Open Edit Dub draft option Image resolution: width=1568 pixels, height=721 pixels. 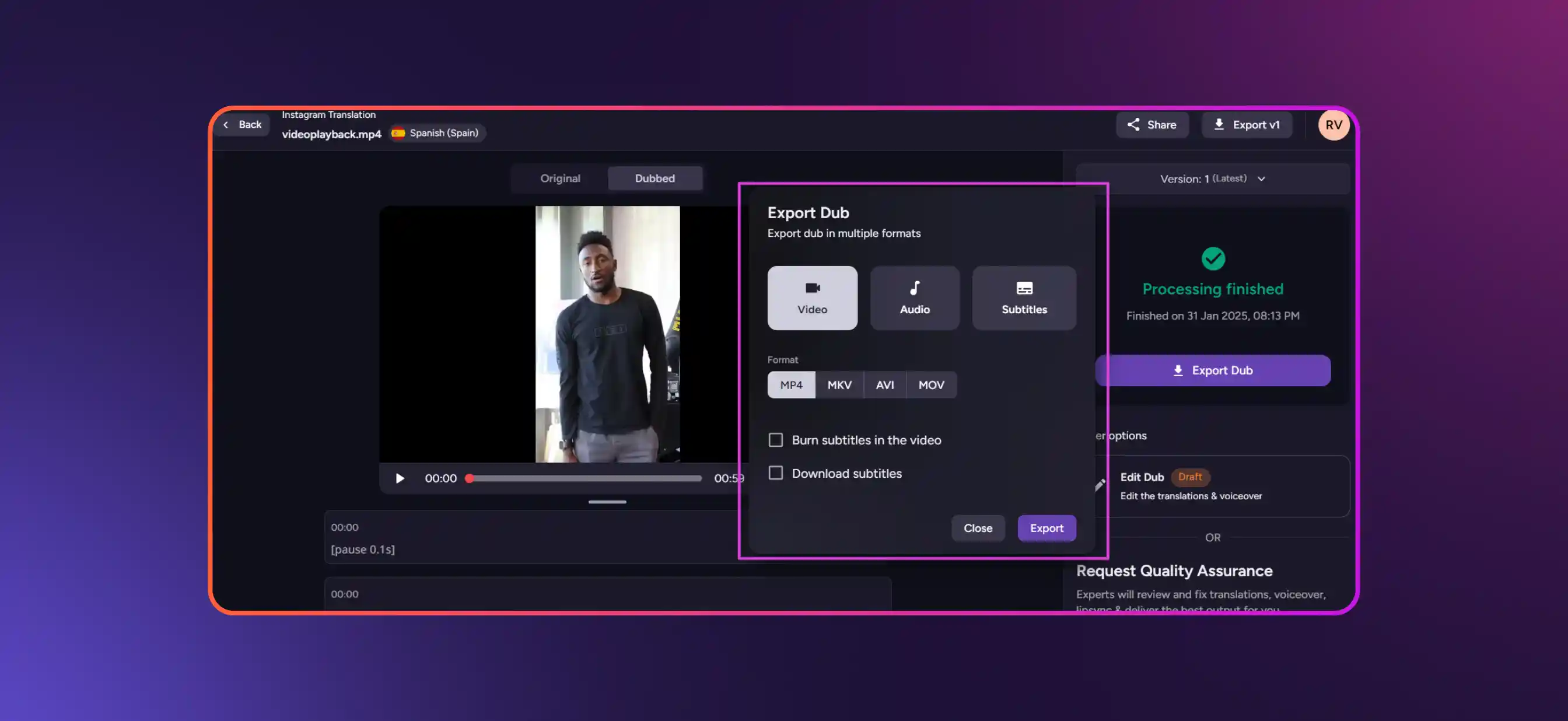(1222, 486)
